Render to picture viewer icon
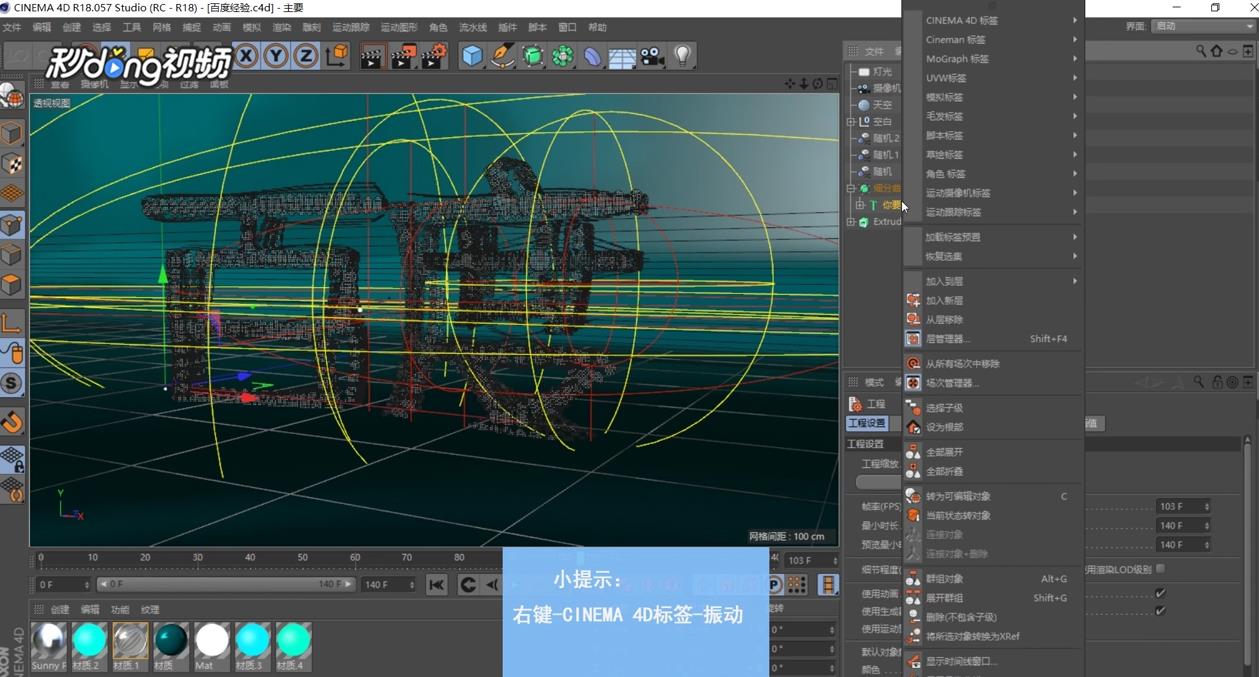Image resolution: width=1259 pixels, height=677 pixels. tap(403, 56)
